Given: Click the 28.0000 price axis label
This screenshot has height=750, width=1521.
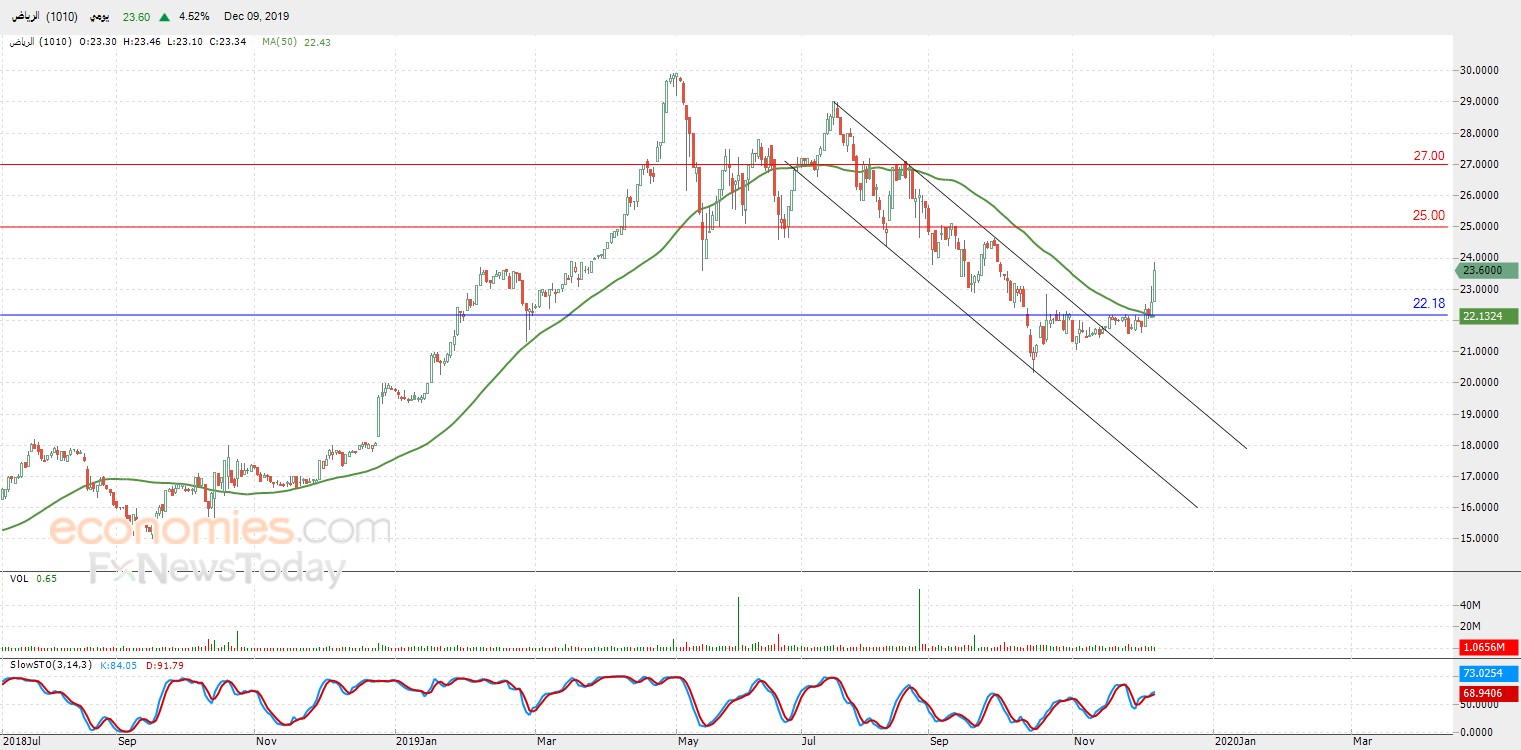Looking at the screenshot, I should [x=1479, y=133].
